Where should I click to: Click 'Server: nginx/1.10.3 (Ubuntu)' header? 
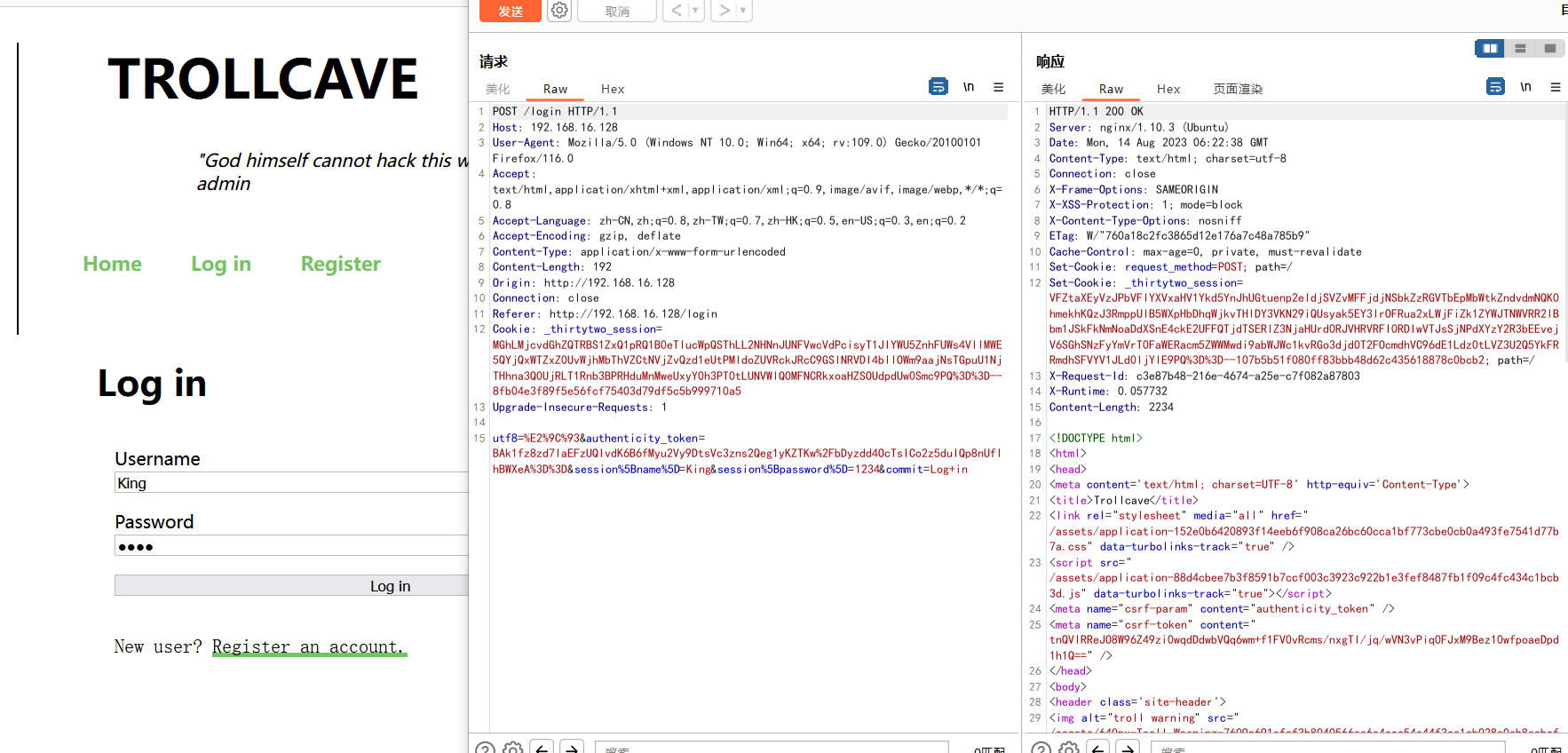coord(1139,128)
